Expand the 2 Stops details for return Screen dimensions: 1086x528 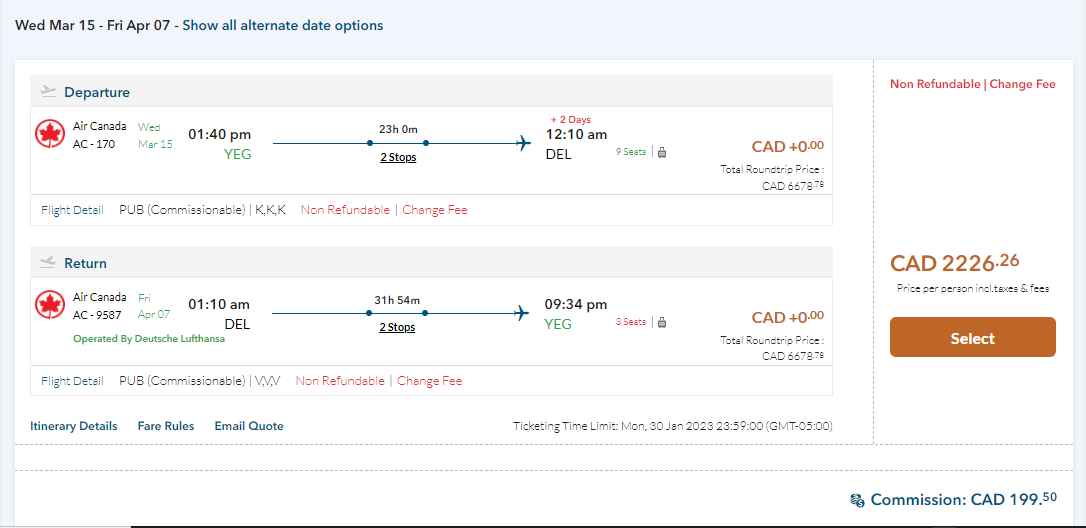pyautogui.click(x=398, y=327)
